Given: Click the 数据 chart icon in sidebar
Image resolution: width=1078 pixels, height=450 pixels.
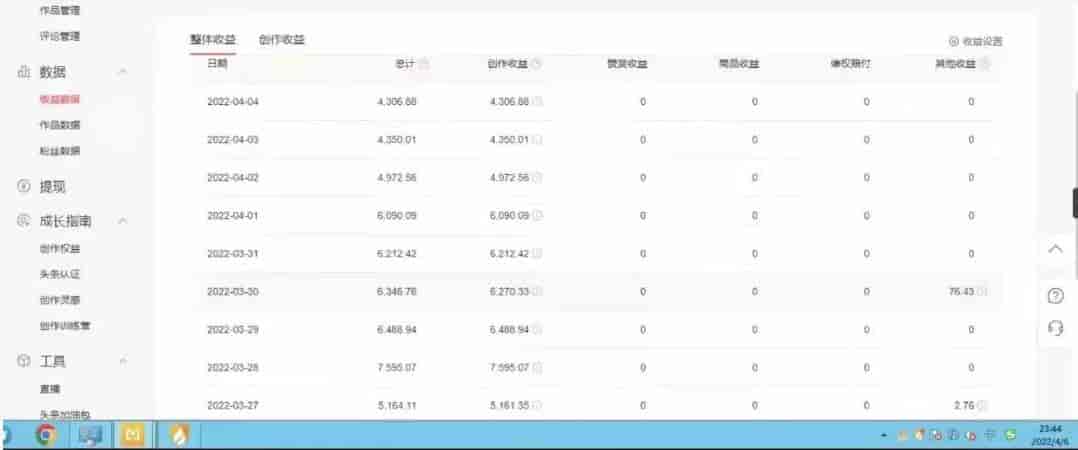Looking at the screenshot, I should pos(24,72).
